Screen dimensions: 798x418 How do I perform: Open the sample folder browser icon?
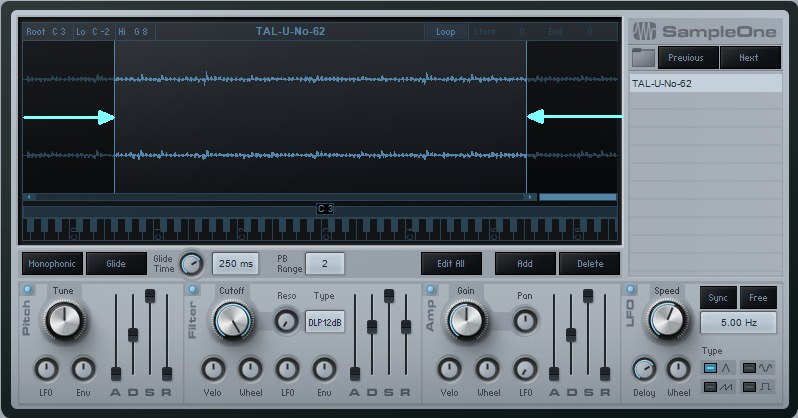pos(643,58)
